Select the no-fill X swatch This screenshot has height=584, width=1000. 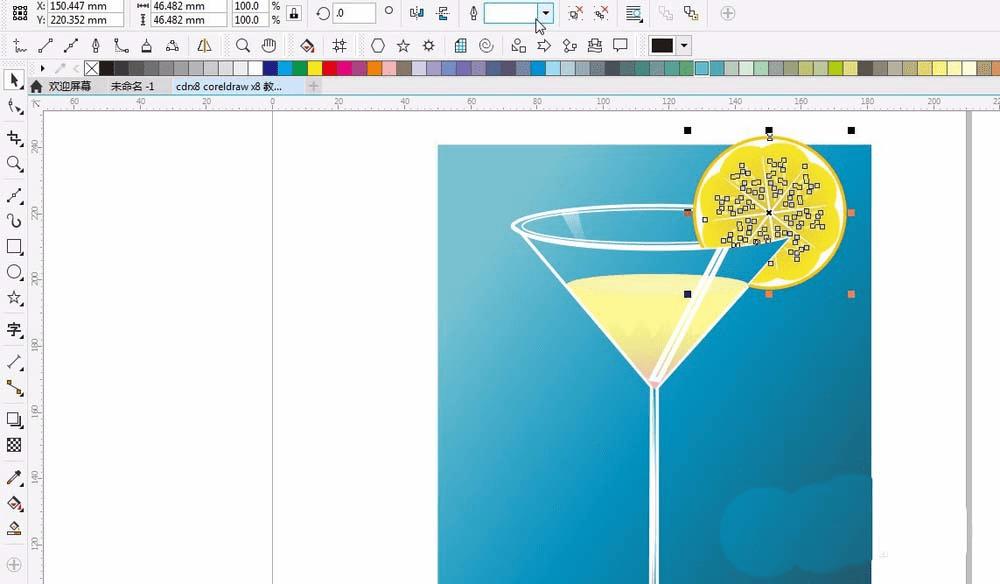point(92,68)
